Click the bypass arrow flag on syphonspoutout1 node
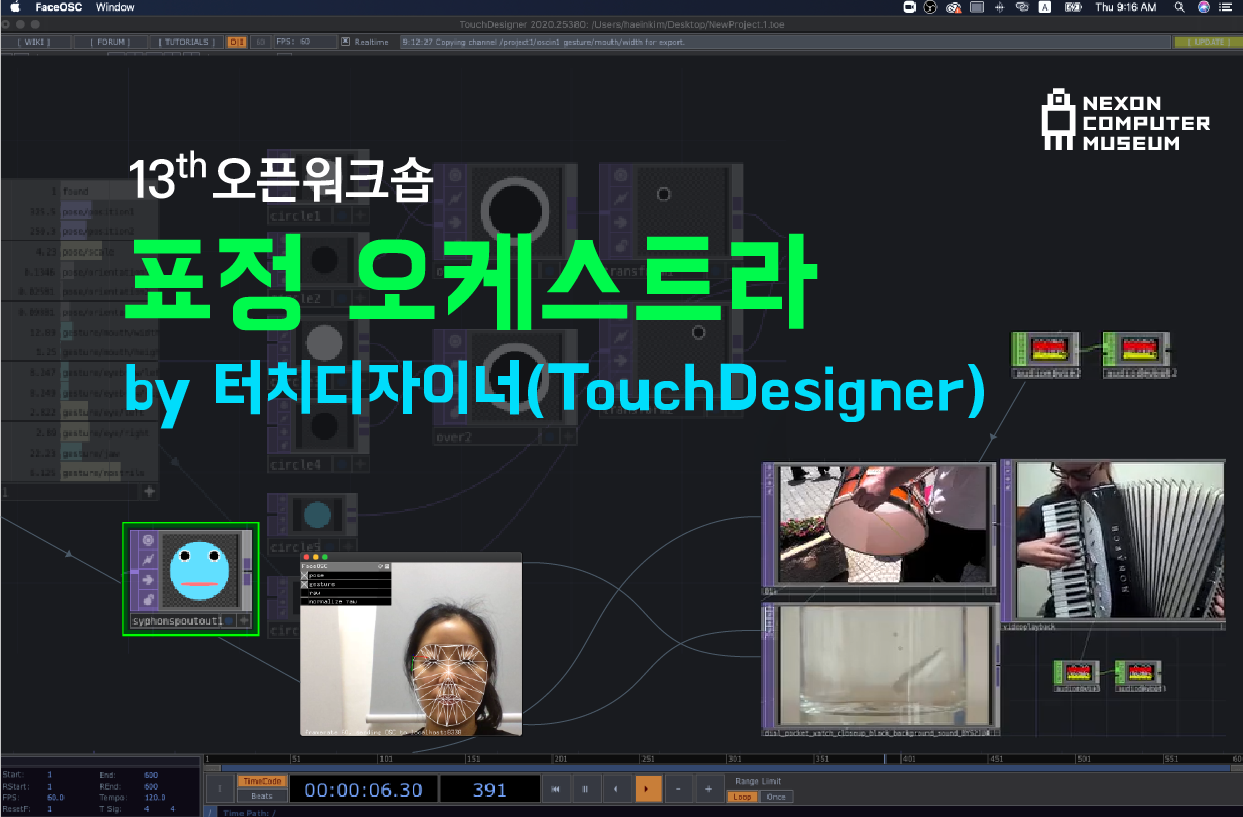The width and height of the screenshot is (1243, 817). (148, 580)
